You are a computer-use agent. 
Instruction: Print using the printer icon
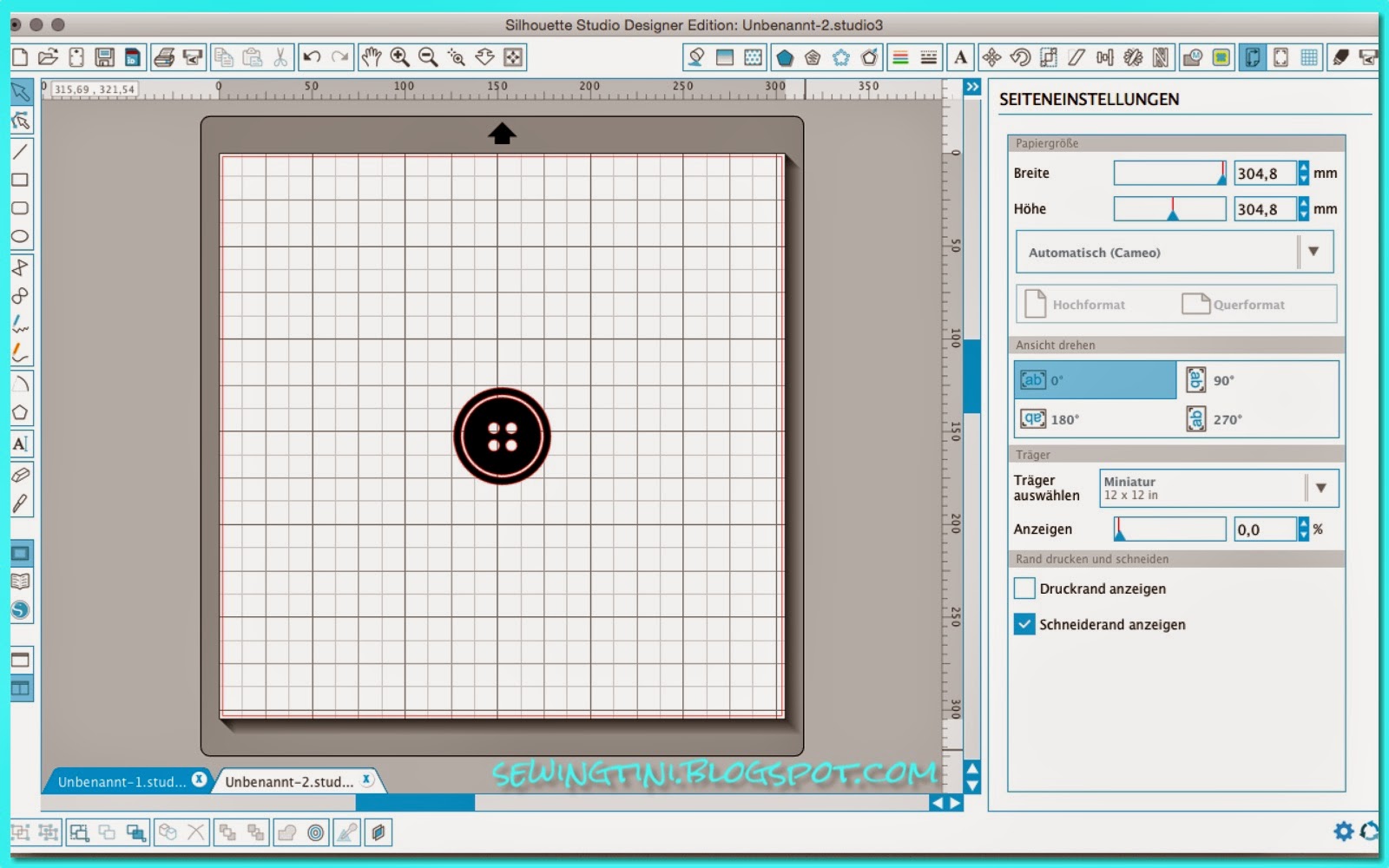(x=164, y=57)
